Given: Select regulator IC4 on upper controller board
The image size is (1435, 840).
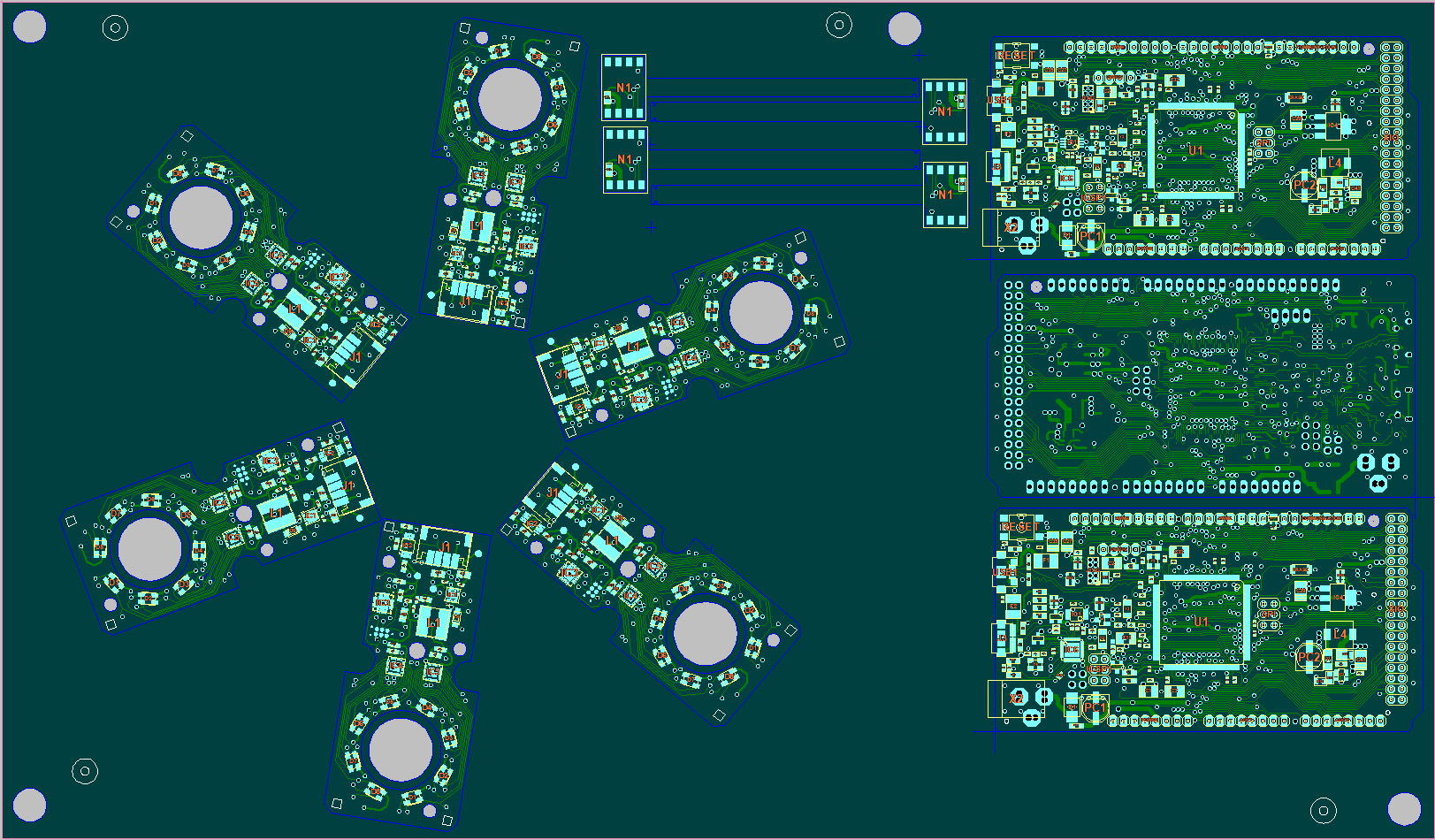Looking at the screenshot, I should pyautogui.click(x=1333, y=125).
